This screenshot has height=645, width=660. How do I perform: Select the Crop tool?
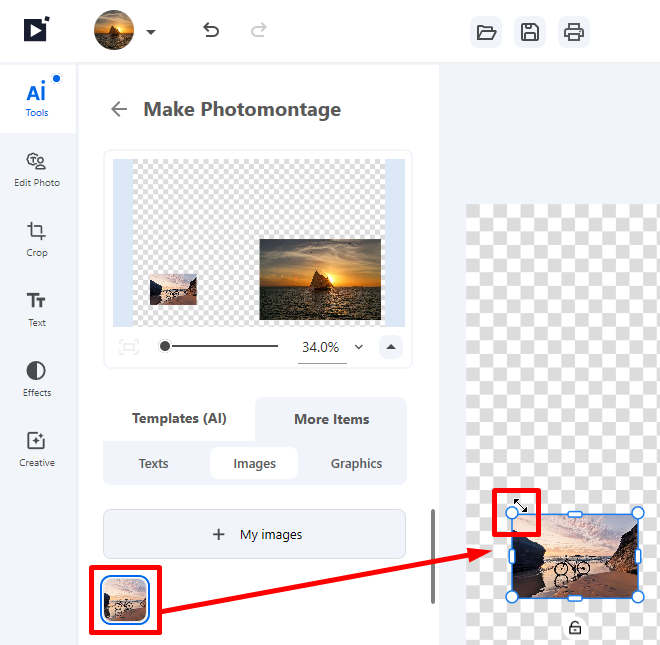point(37,240)
